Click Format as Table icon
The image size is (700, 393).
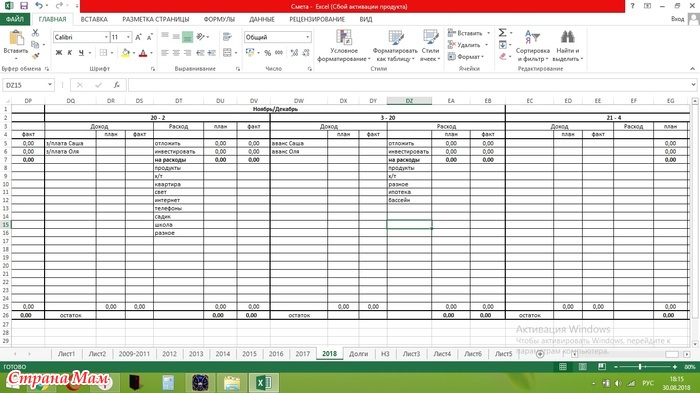[x=395, y=46]
